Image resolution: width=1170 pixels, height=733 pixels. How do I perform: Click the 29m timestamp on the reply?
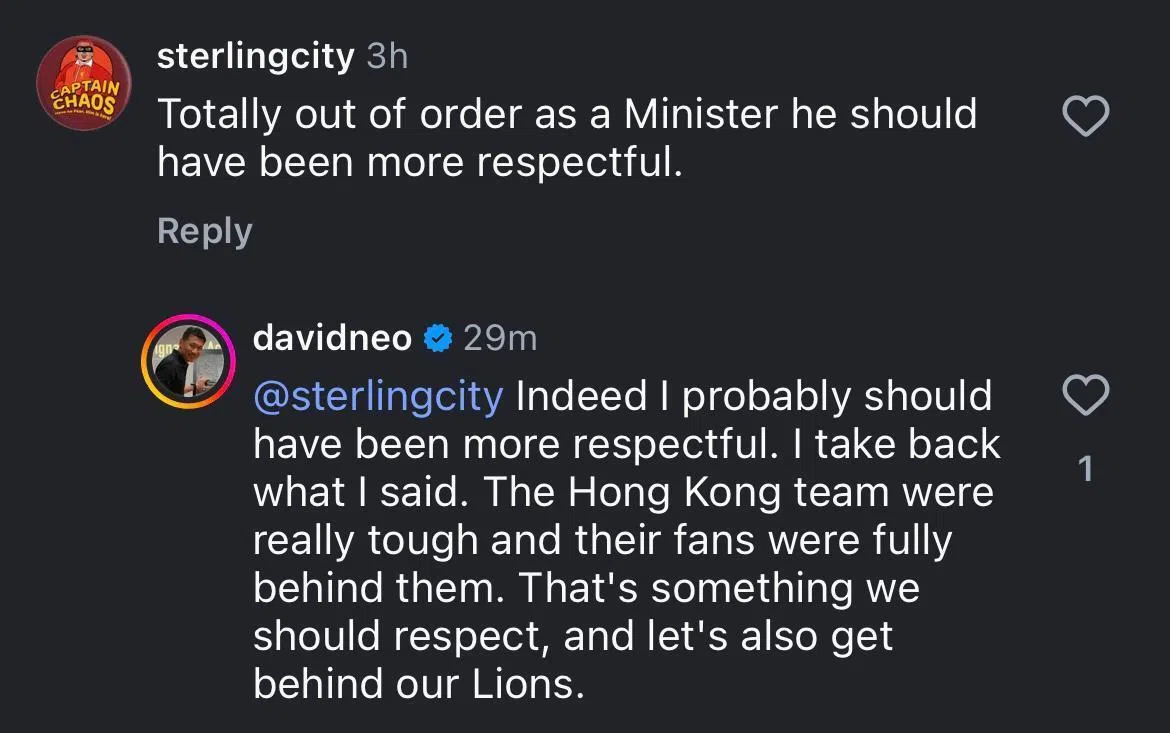(x=500, y=339)
